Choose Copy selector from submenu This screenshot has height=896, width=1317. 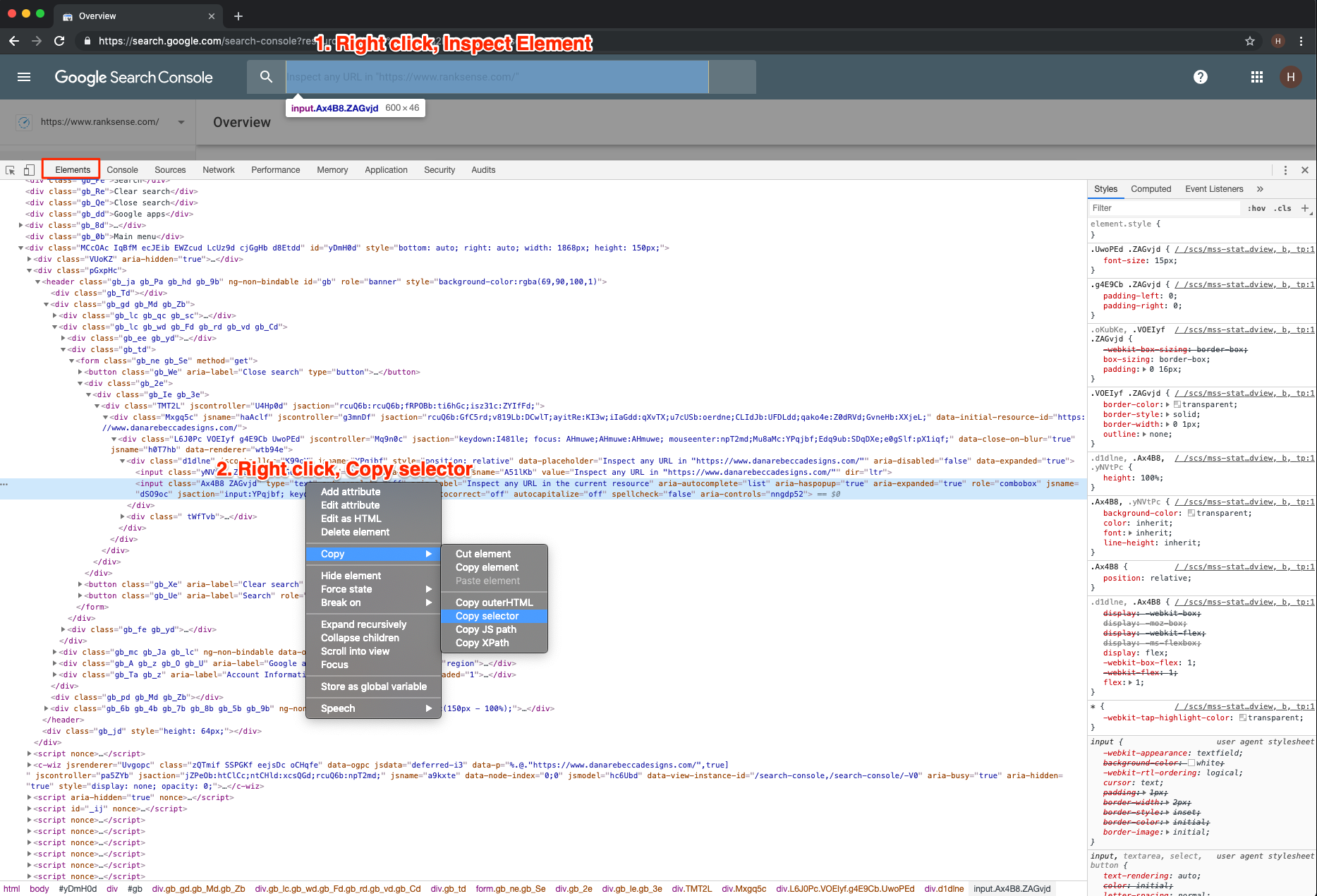487,616
